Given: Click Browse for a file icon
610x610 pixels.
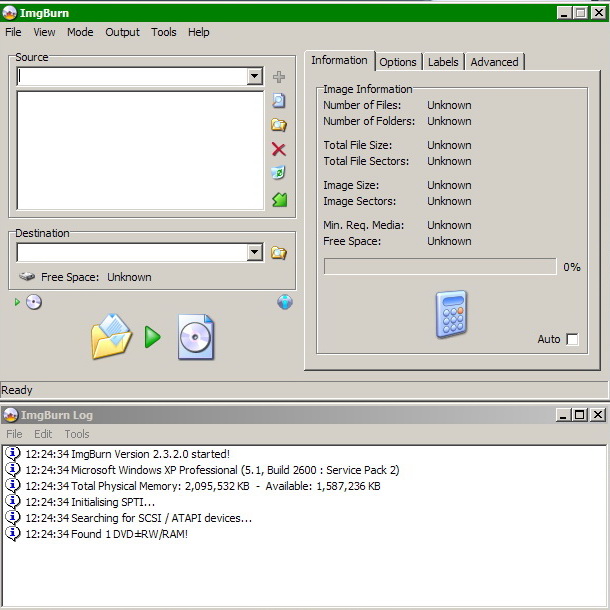Looking at the screenshot, I should coord(279,101).
